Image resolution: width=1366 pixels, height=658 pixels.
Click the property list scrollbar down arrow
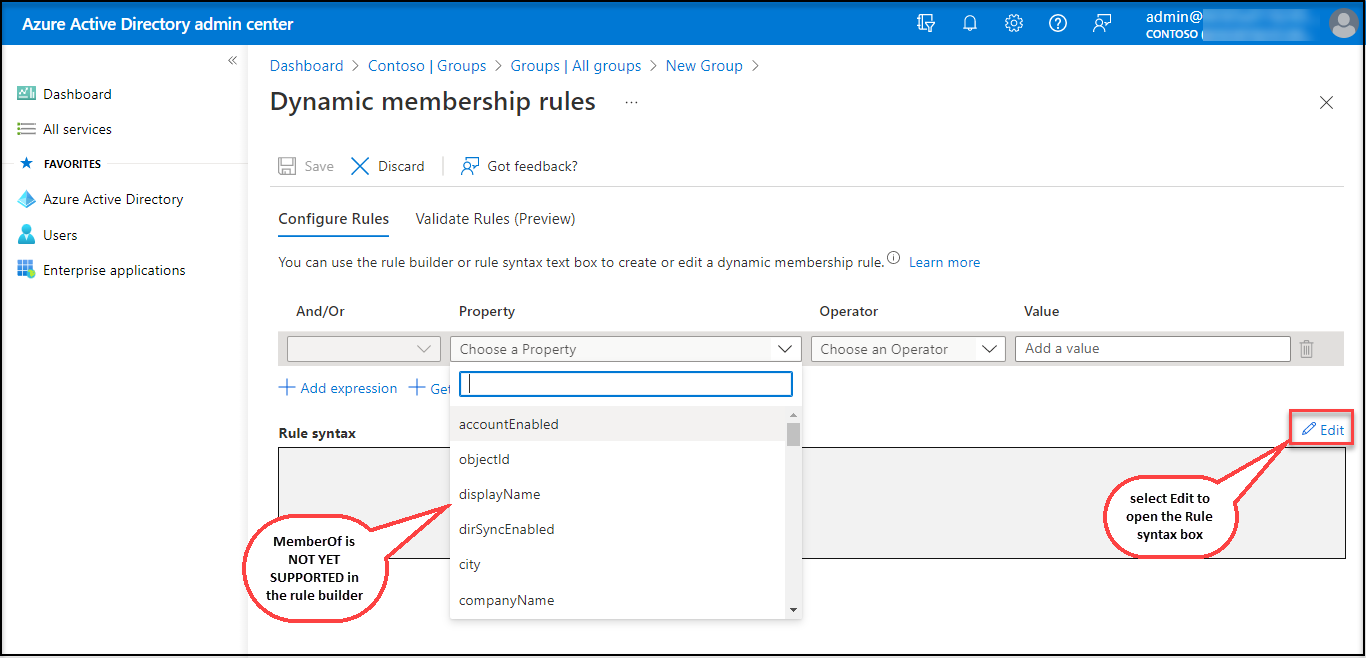click(793, 609)
